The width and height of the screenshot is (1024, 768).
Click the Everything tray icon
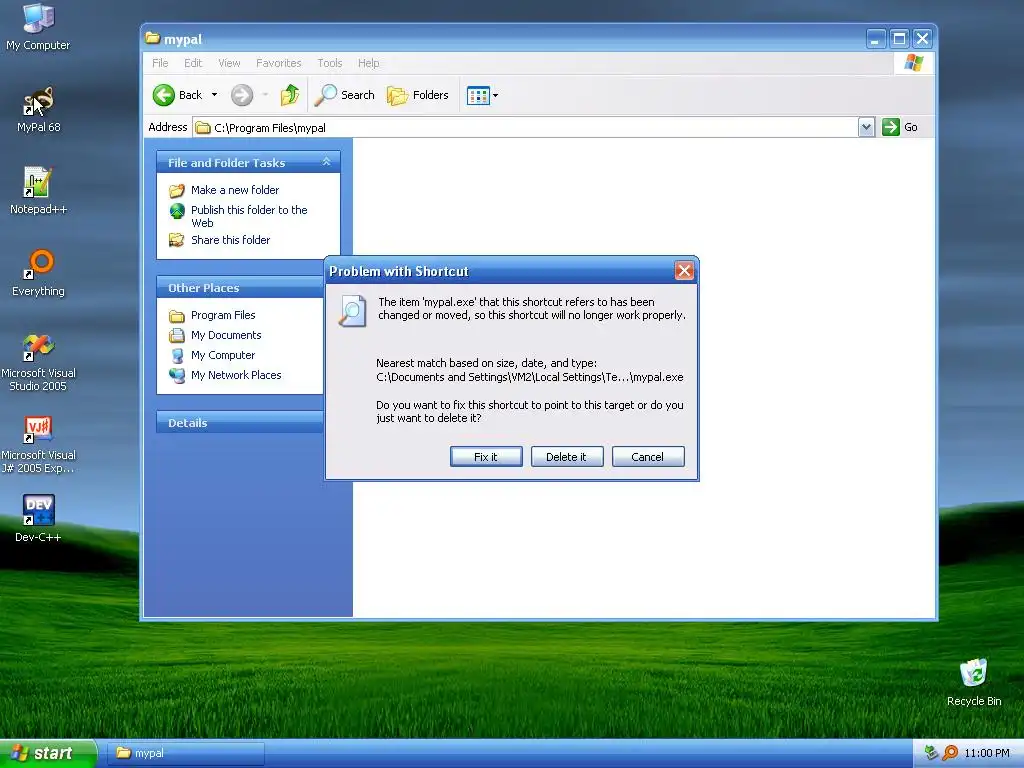pos(950,753)
